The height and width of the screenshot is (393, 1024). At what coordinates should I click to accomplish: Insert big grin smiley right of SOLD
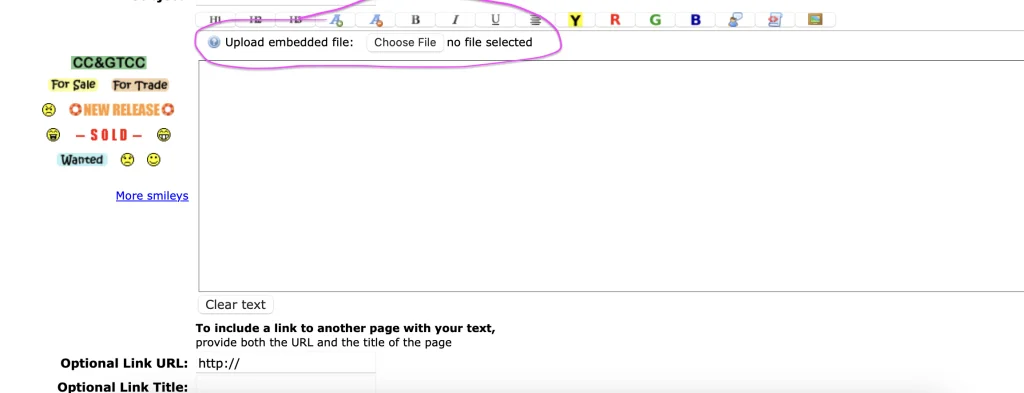click(x=163, y=135)
